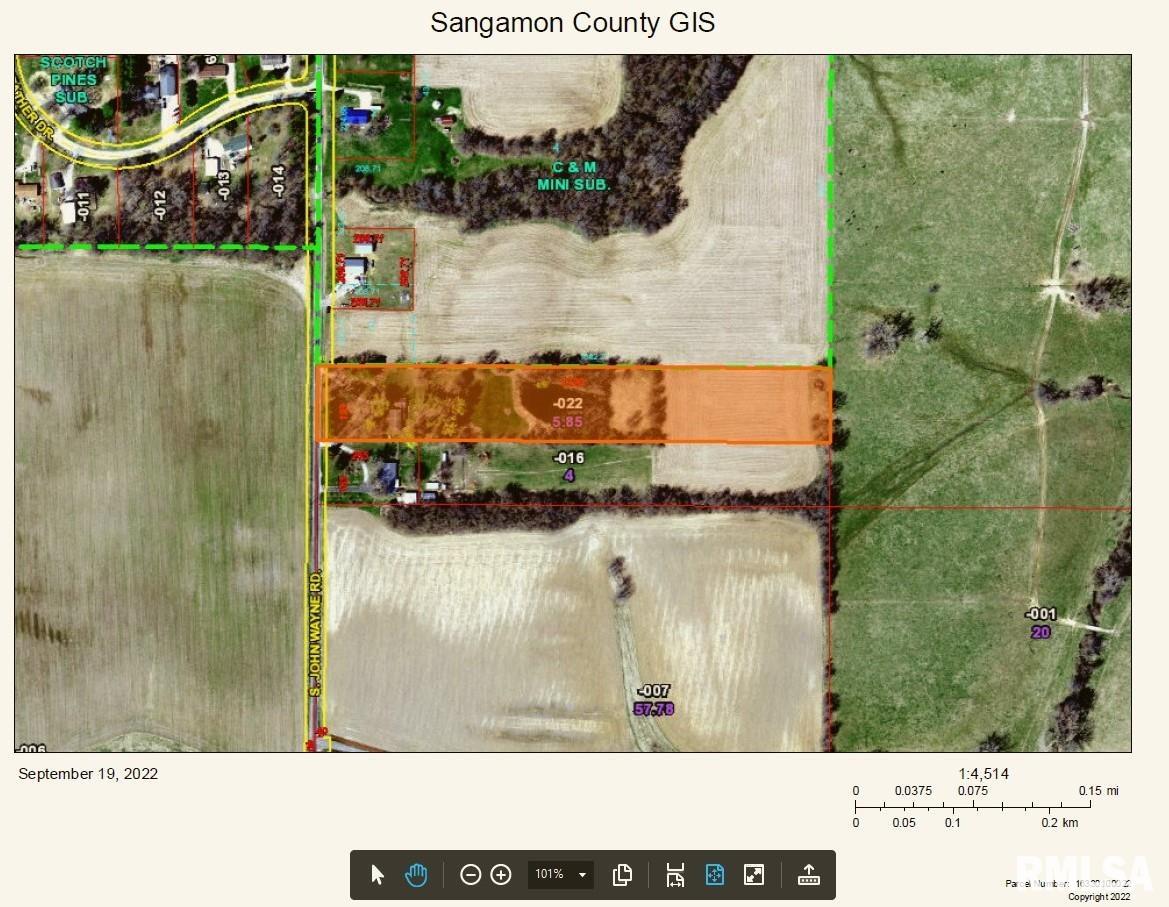Viewport: 1169px width, 907px height.
Task: Open the page view options icon
Action: [x=622, y=874]
